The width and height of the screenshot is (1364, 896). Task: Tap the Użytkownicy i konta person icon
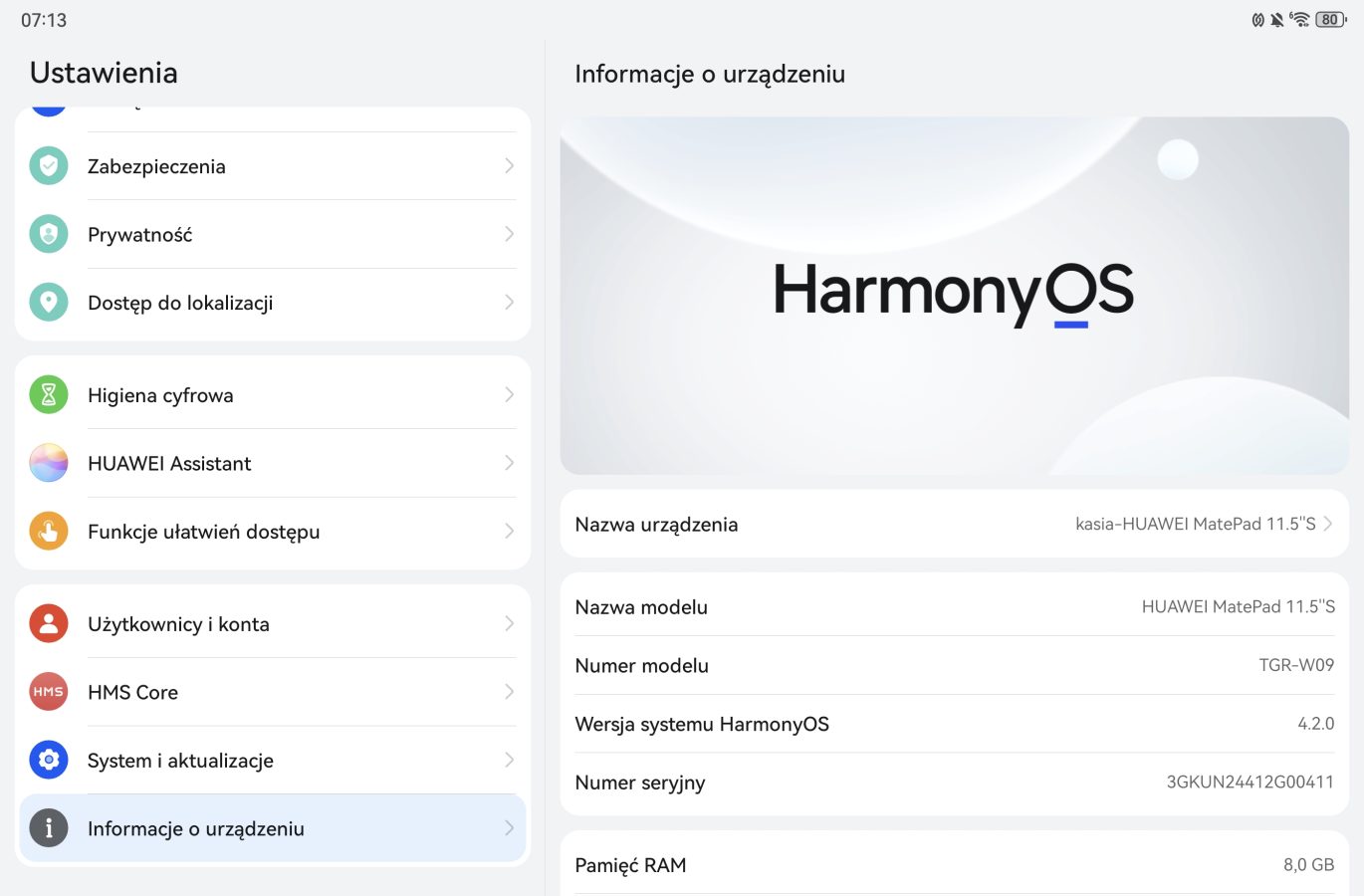49,624
